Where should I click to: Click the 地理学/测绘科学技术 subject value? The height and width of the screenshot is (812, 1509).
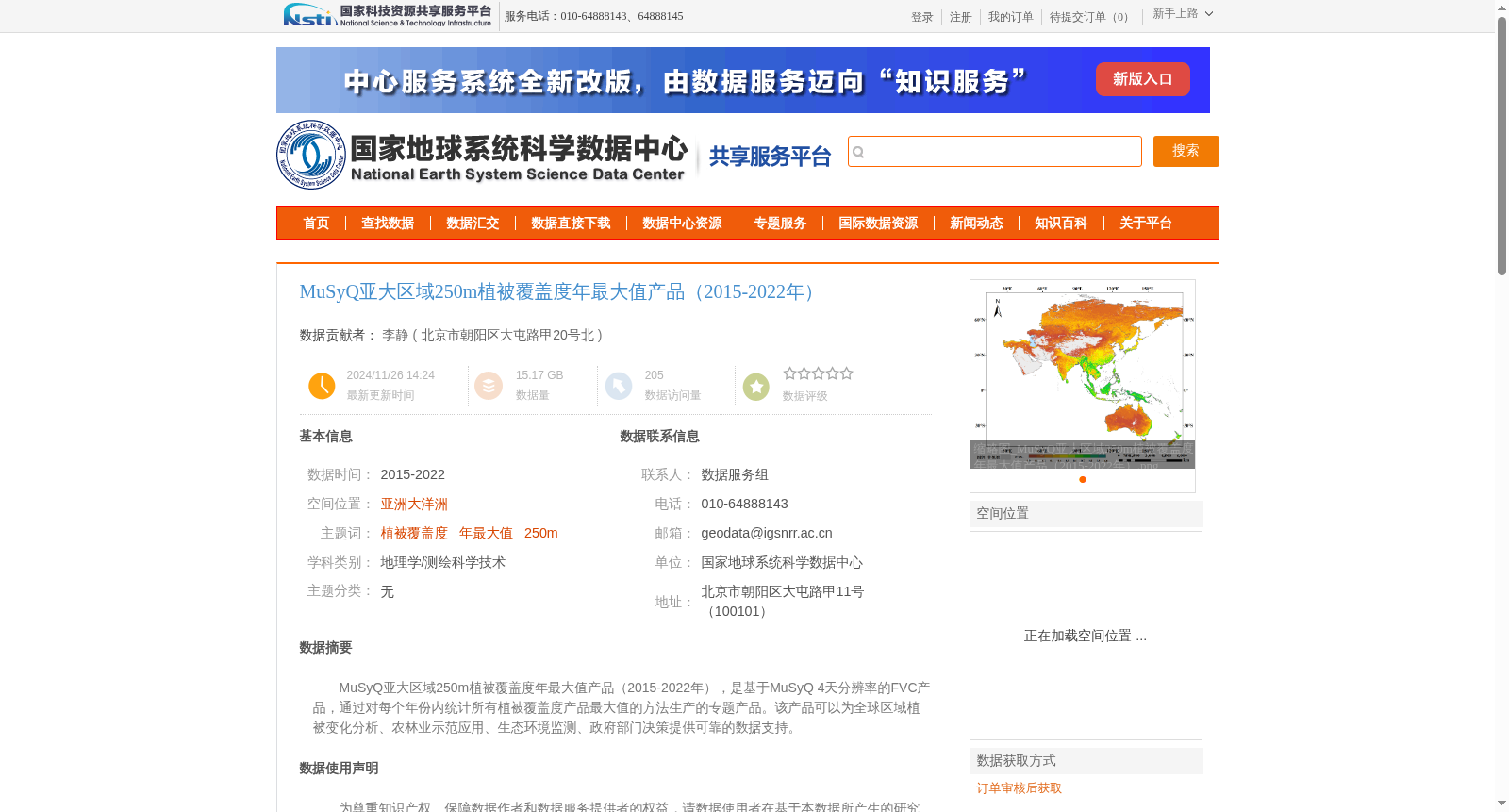click(443, 562)
